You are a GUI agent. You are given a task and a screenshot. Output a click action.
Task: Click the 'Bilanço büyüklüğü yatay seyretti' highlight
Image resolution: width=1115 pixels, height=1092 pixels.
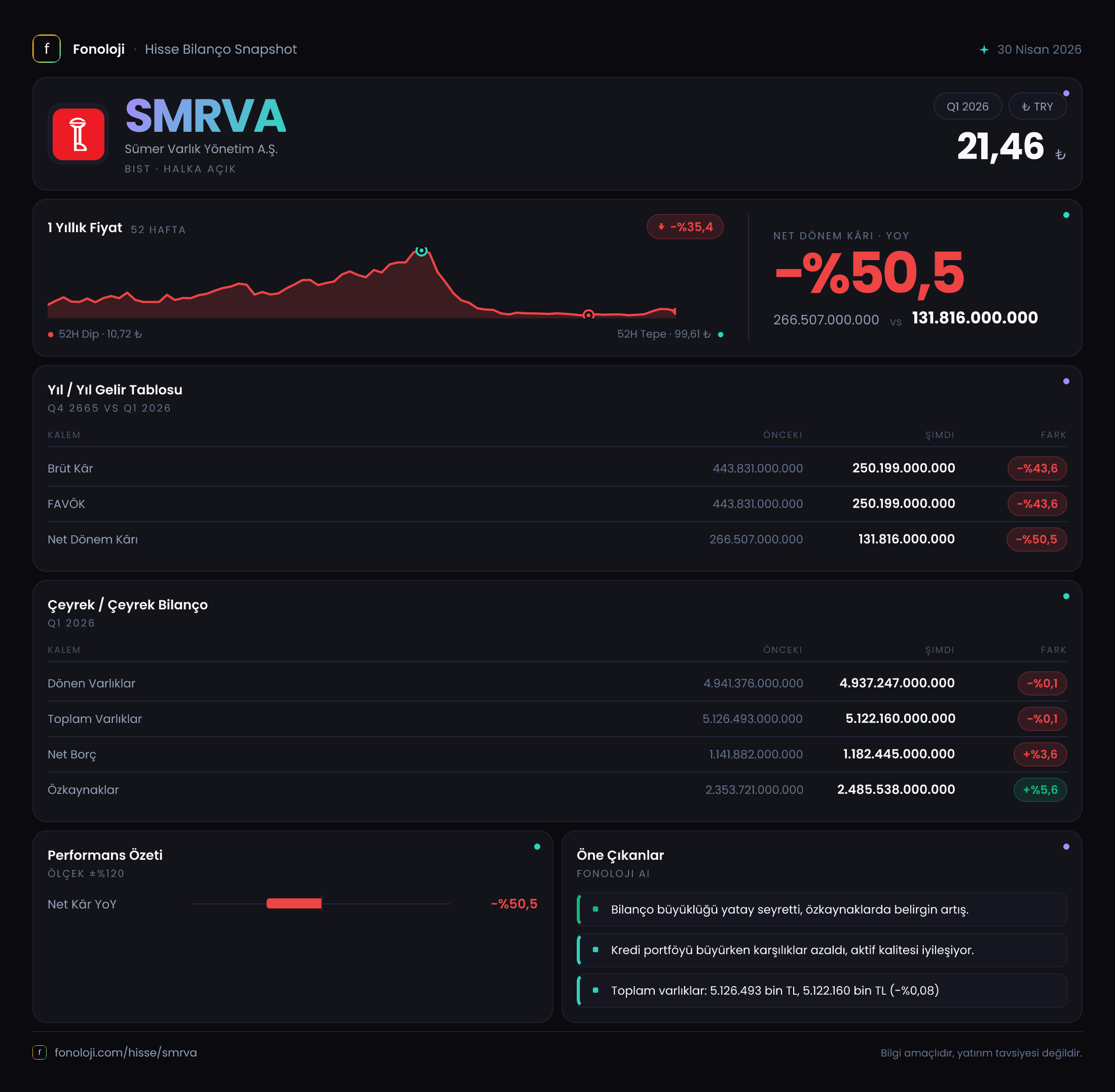click(x=822, y=909)
